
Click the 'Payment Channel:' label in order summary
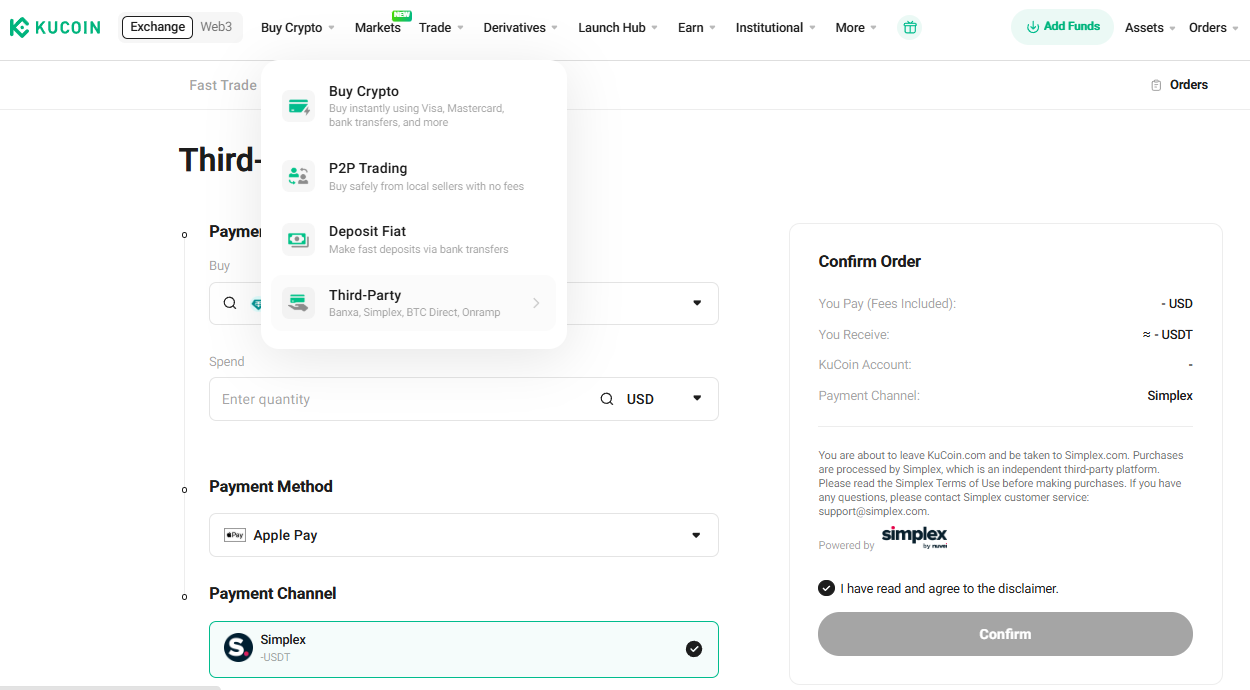[869, 395]
